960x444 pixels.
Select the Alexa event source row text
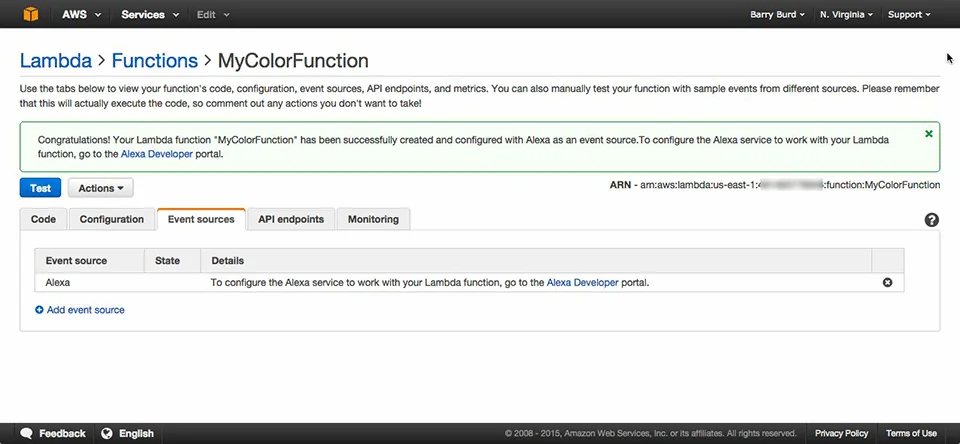click(x=58, y=283)
